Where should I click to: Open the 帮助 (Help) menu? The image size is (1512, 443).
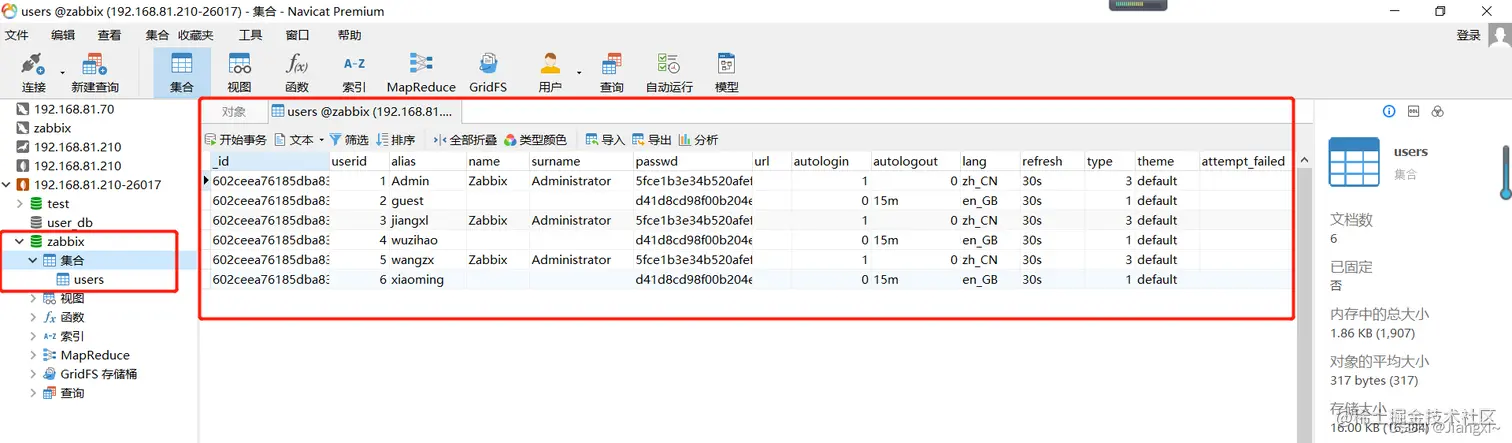click(349, 35)
